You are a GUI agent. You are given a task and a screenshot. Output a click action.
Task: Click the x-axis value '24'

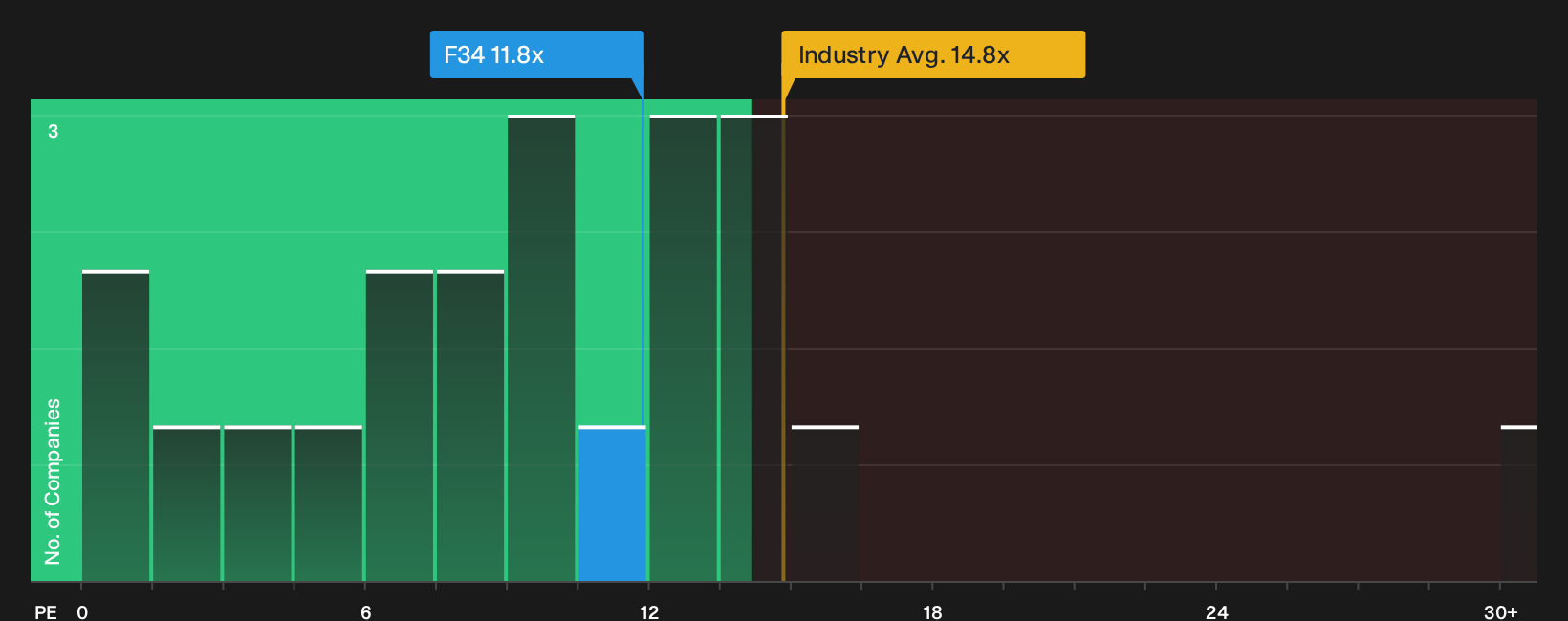click(1216, 612)
